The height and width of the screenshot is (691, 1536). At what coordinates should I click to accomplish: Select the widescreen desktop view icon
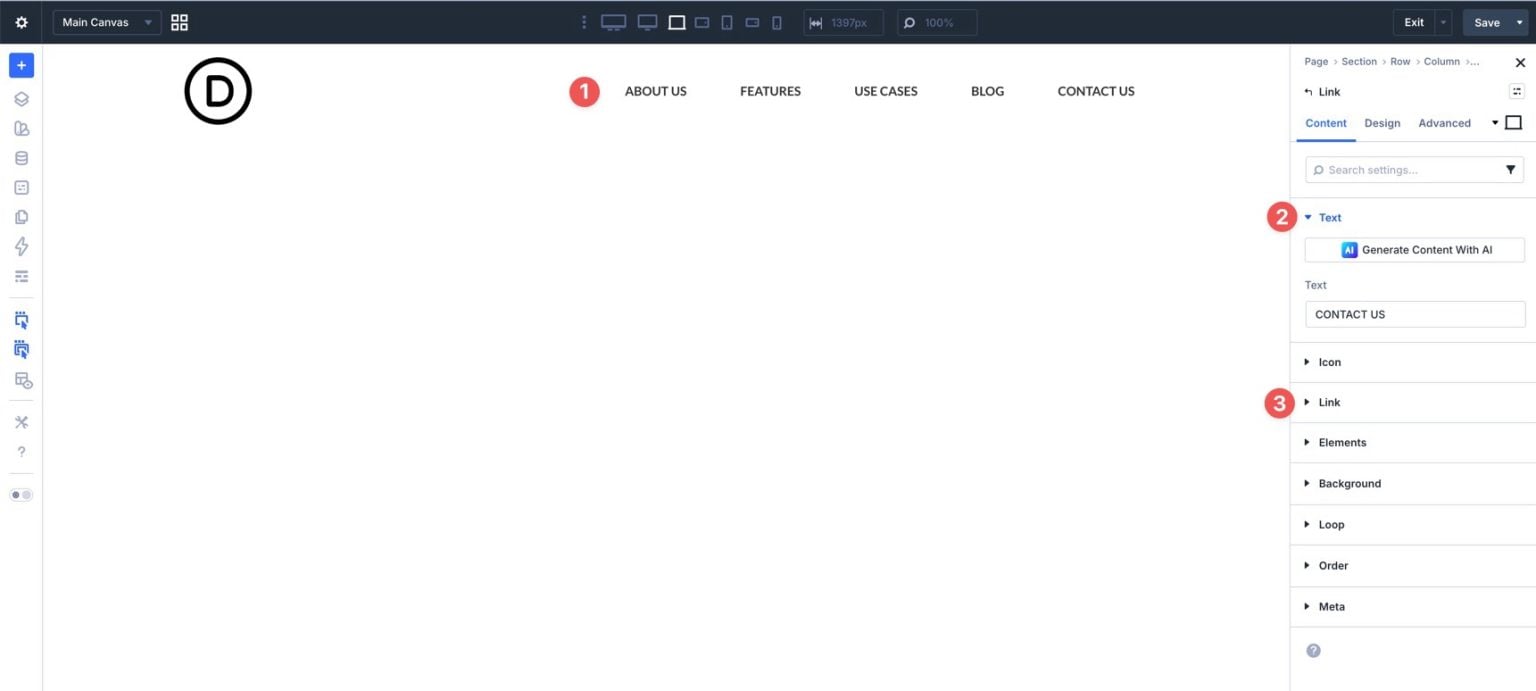(x=613, y=22)
